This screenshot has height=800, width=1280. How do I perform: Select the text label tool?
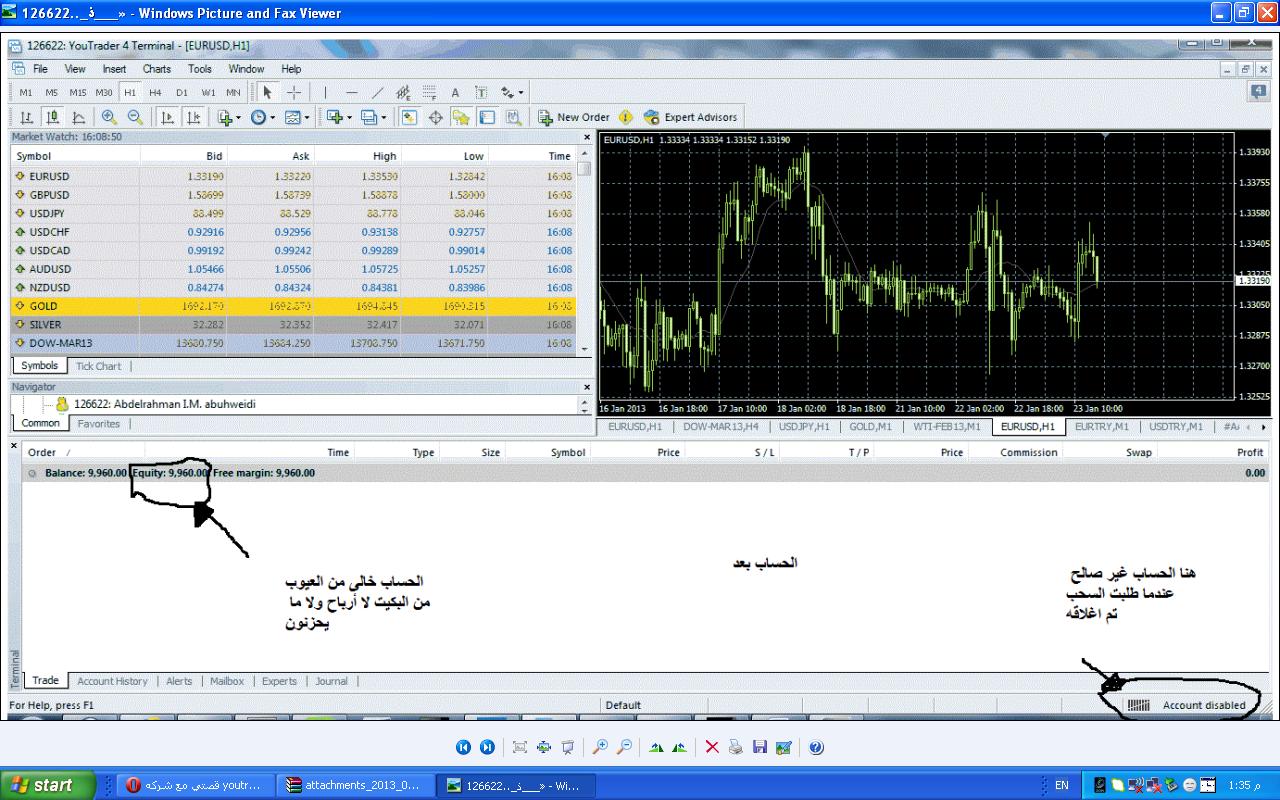click(x=481, y=92)
